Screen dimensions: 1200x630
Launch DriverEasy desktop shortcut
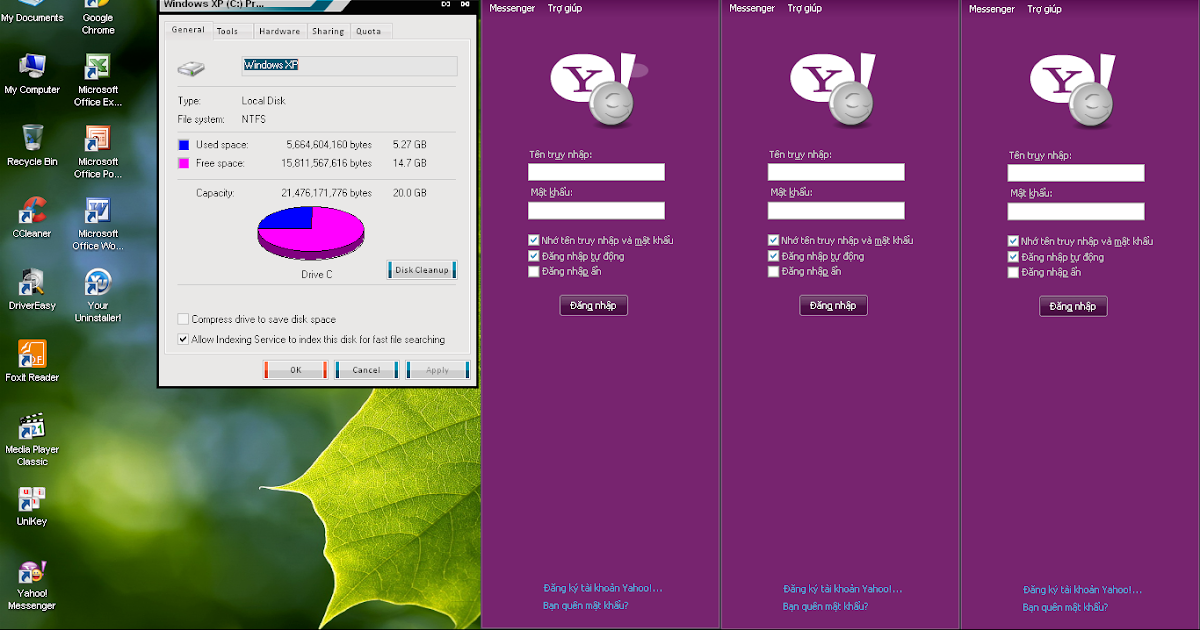32,290
